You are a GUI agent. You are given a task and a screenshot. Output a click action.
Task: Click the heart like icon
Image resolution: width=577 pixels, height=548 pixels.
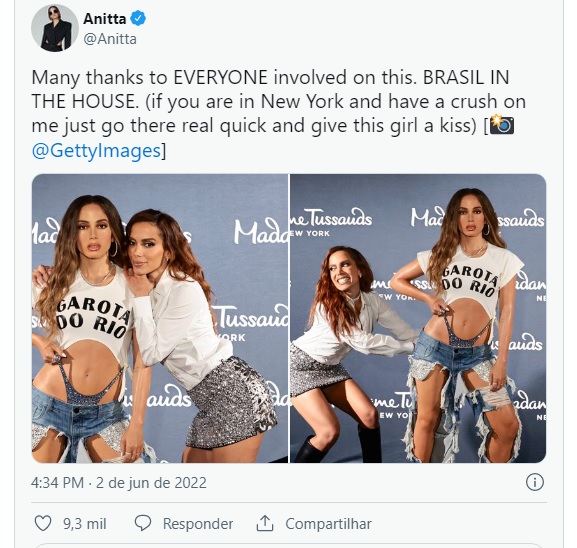(43, 523)
